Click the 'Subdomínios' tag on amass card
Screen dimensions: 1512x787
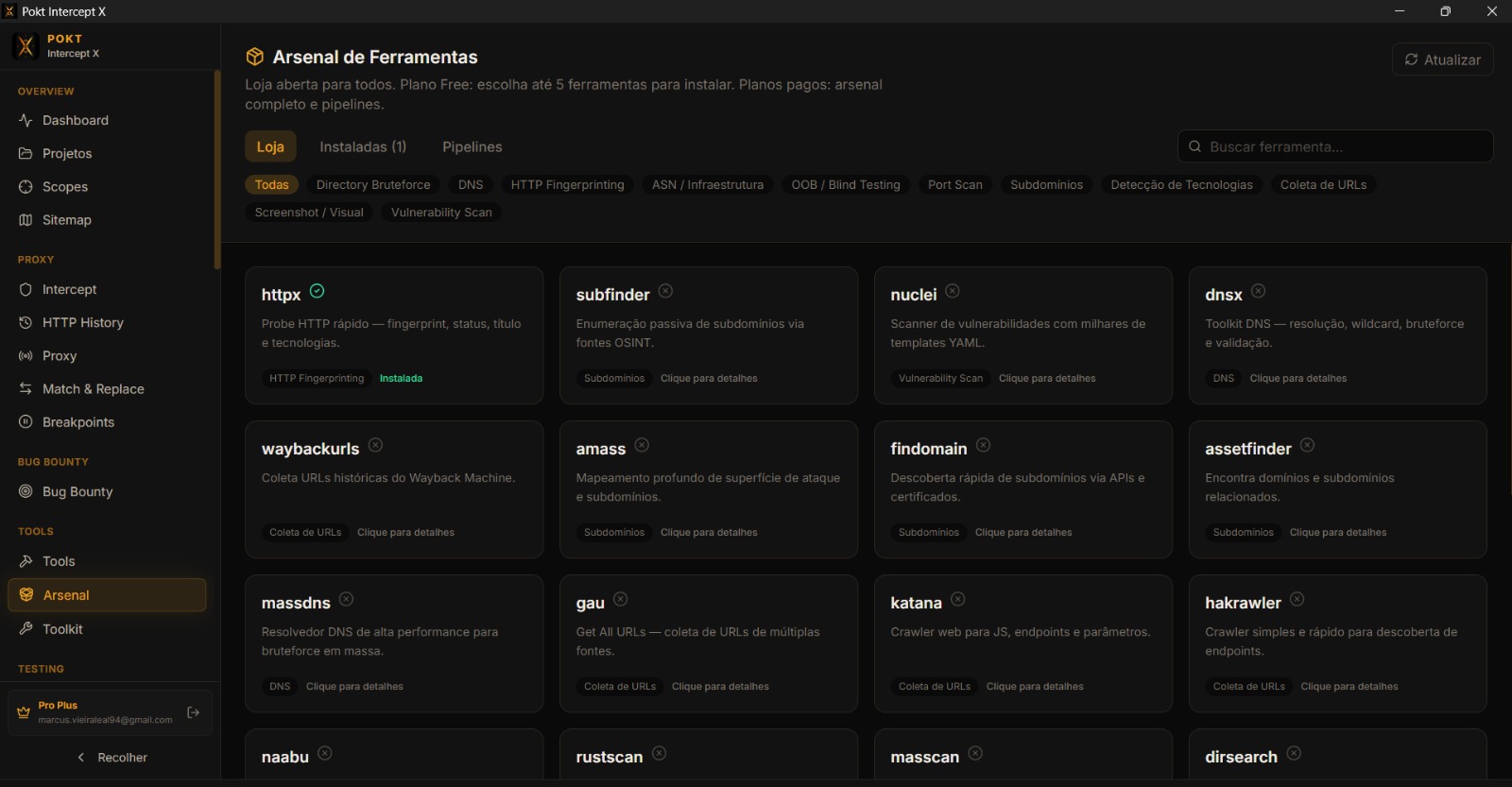click(614, 533)
